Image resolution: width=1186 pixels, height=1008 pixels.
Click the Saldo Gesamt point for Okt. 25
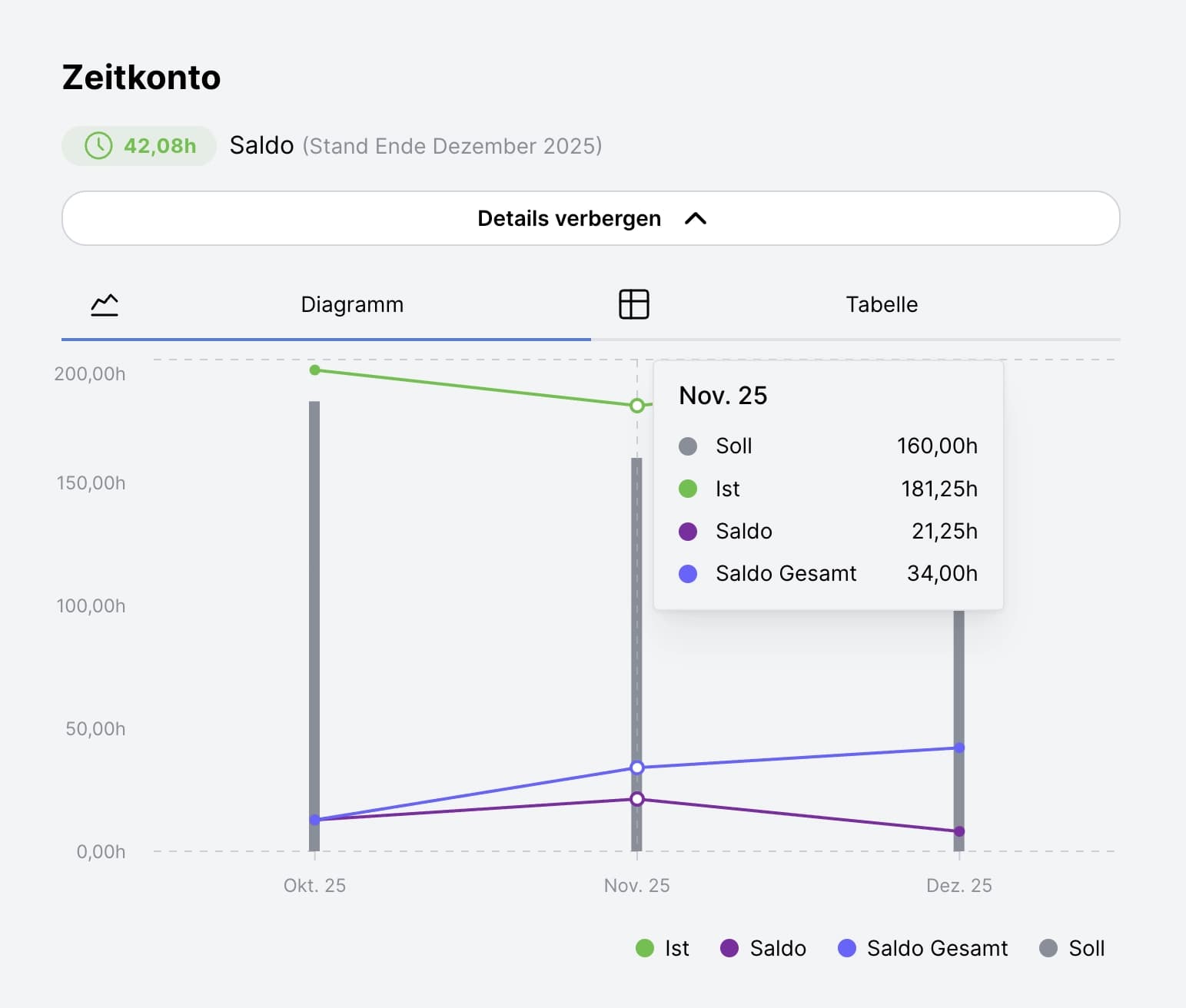(314, 820)
